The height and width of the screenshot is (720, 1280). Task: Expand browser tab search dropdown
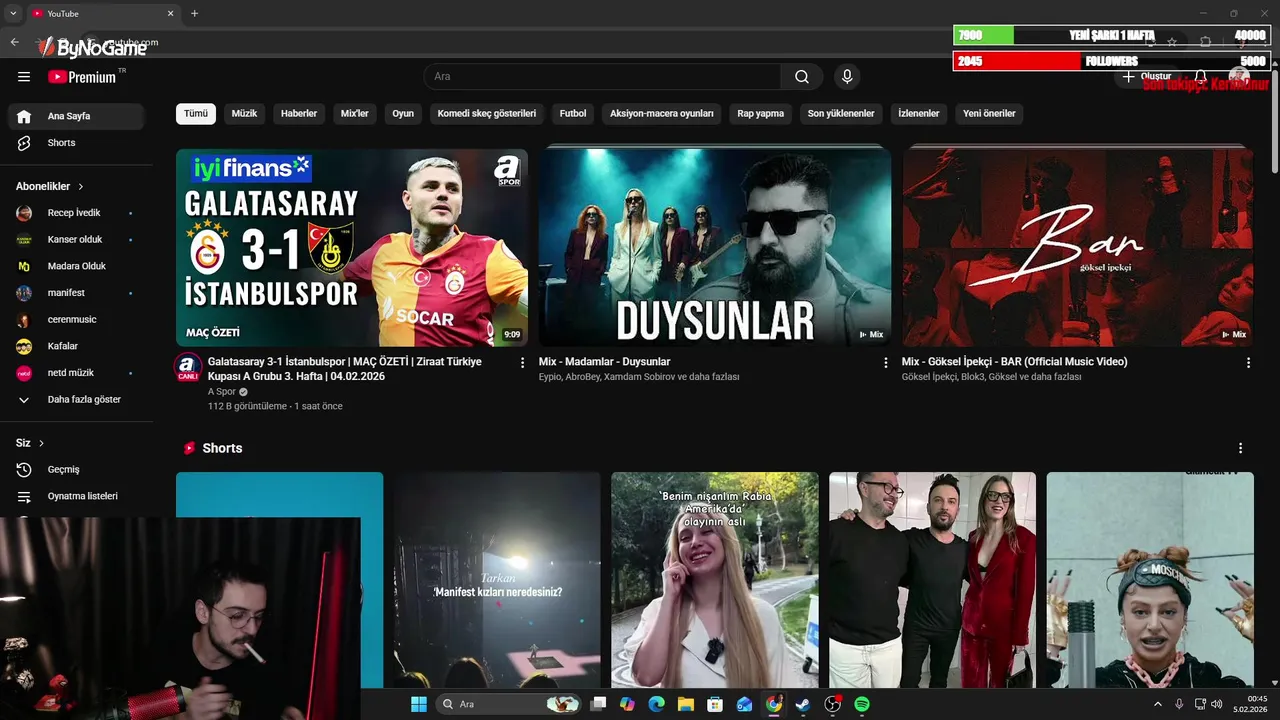[x=13, y=14]
